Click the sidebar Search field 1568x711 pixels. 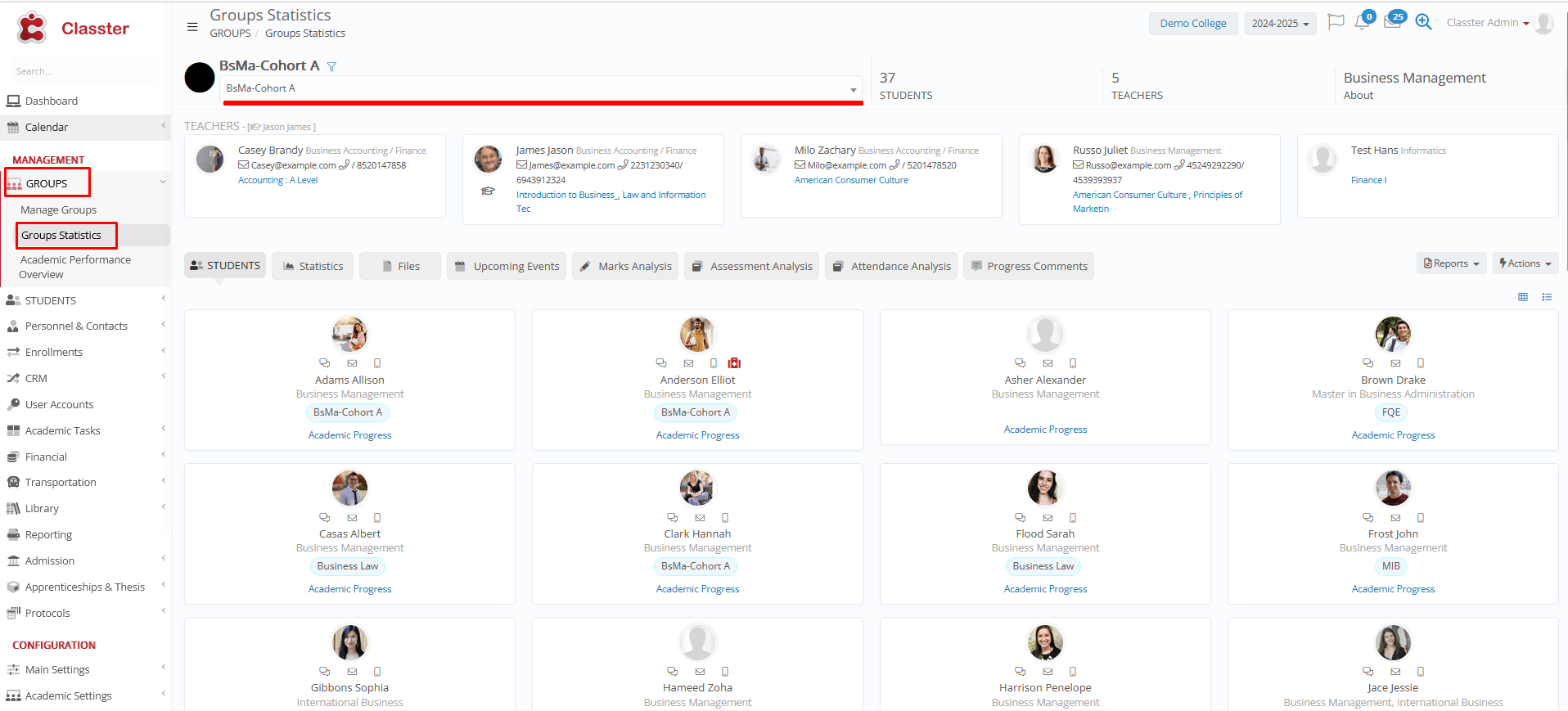(x=82, y=71)
